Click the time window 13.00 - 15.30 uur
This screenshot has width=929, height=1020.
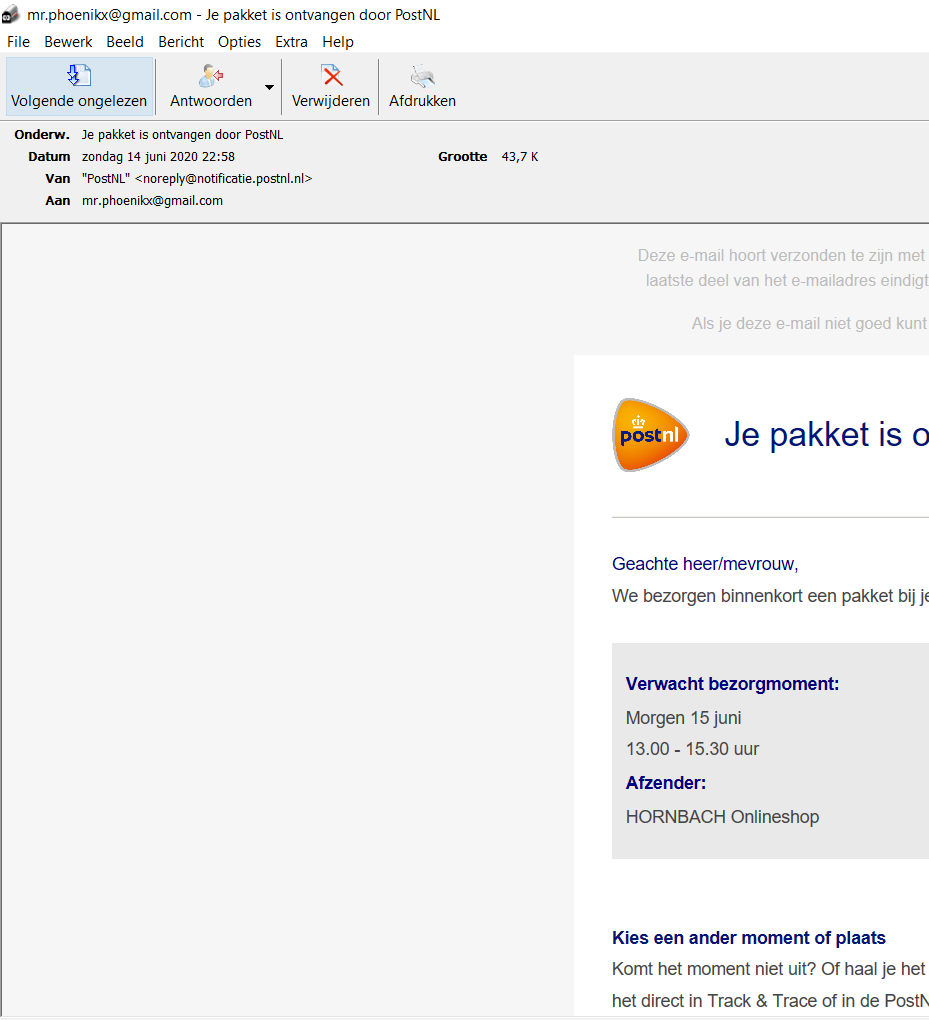(692, 749)
